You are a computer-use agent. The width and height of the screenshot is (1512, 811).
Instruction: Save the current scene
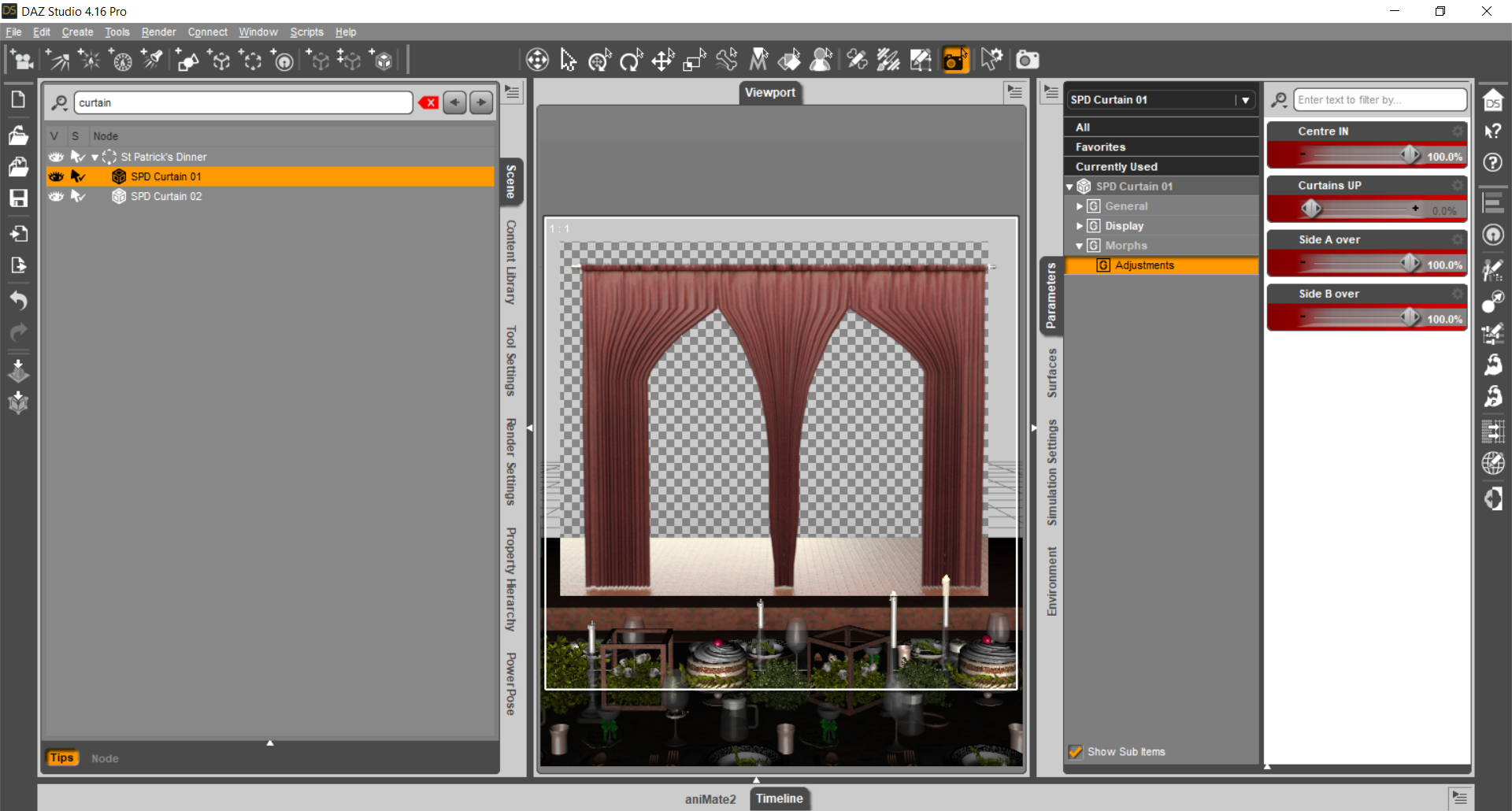pyautogui.click(x=18, y=198)
